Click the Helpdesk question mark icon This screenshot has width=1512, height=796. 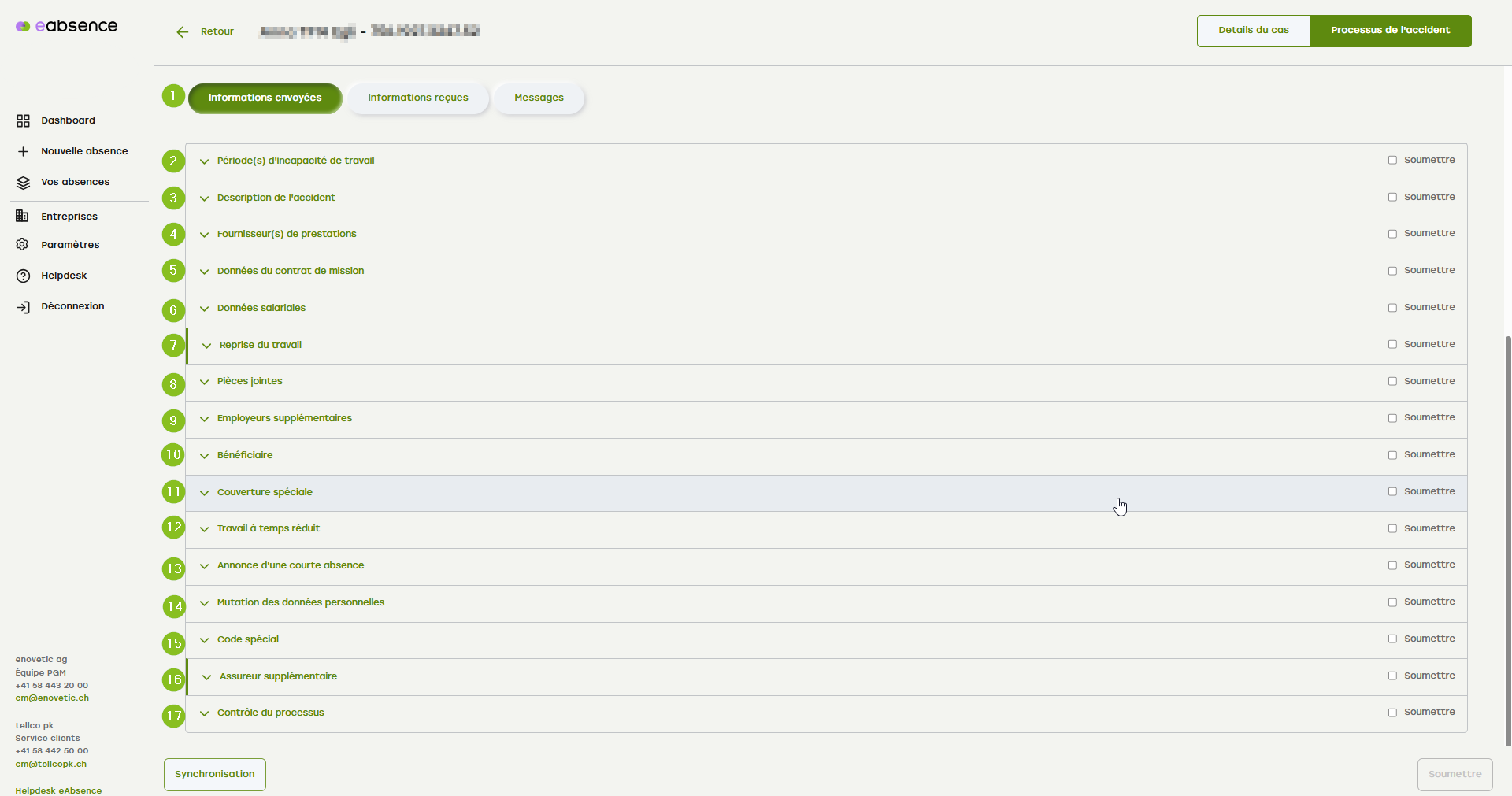23,276
